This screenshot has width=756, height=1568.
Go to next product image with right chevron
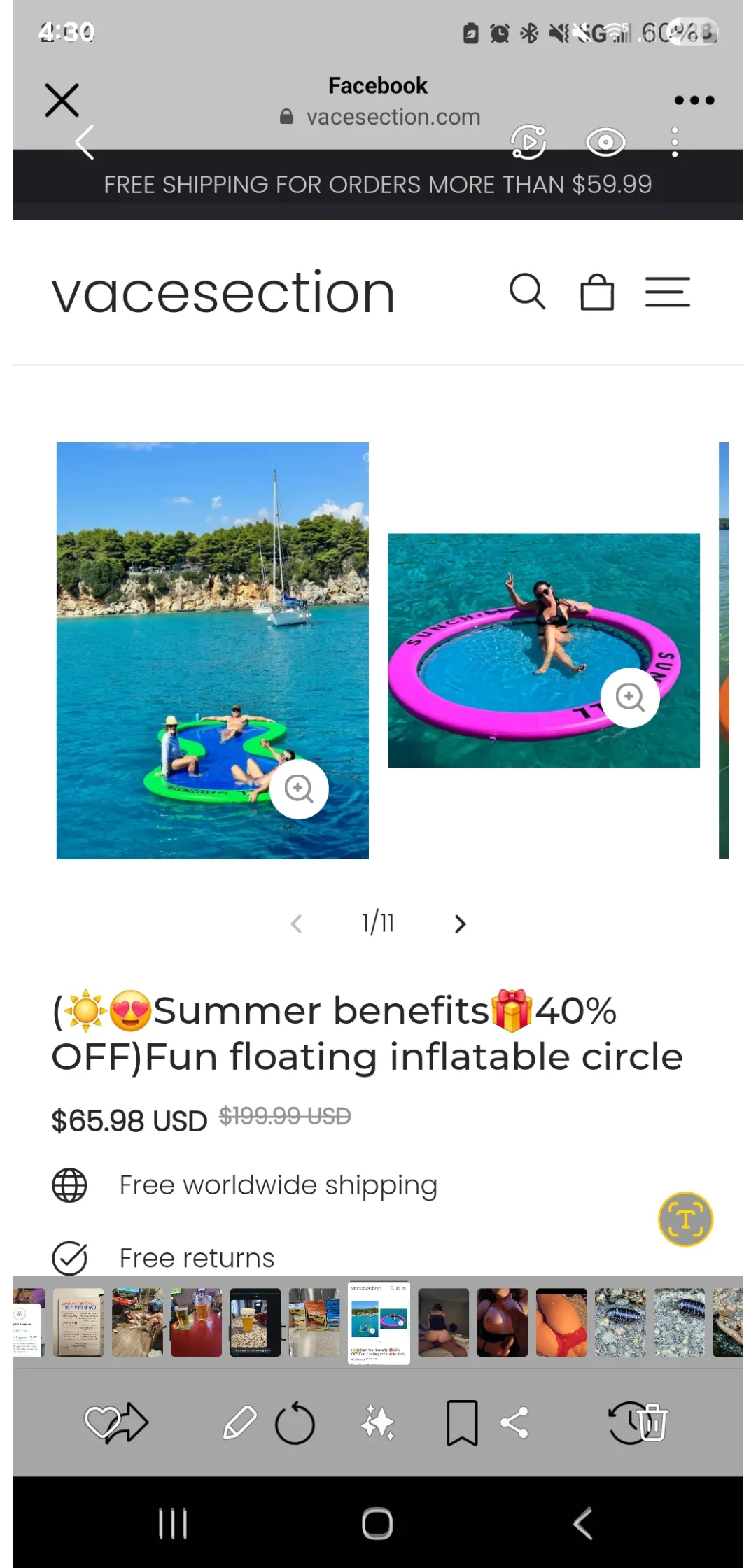[460, 924]
